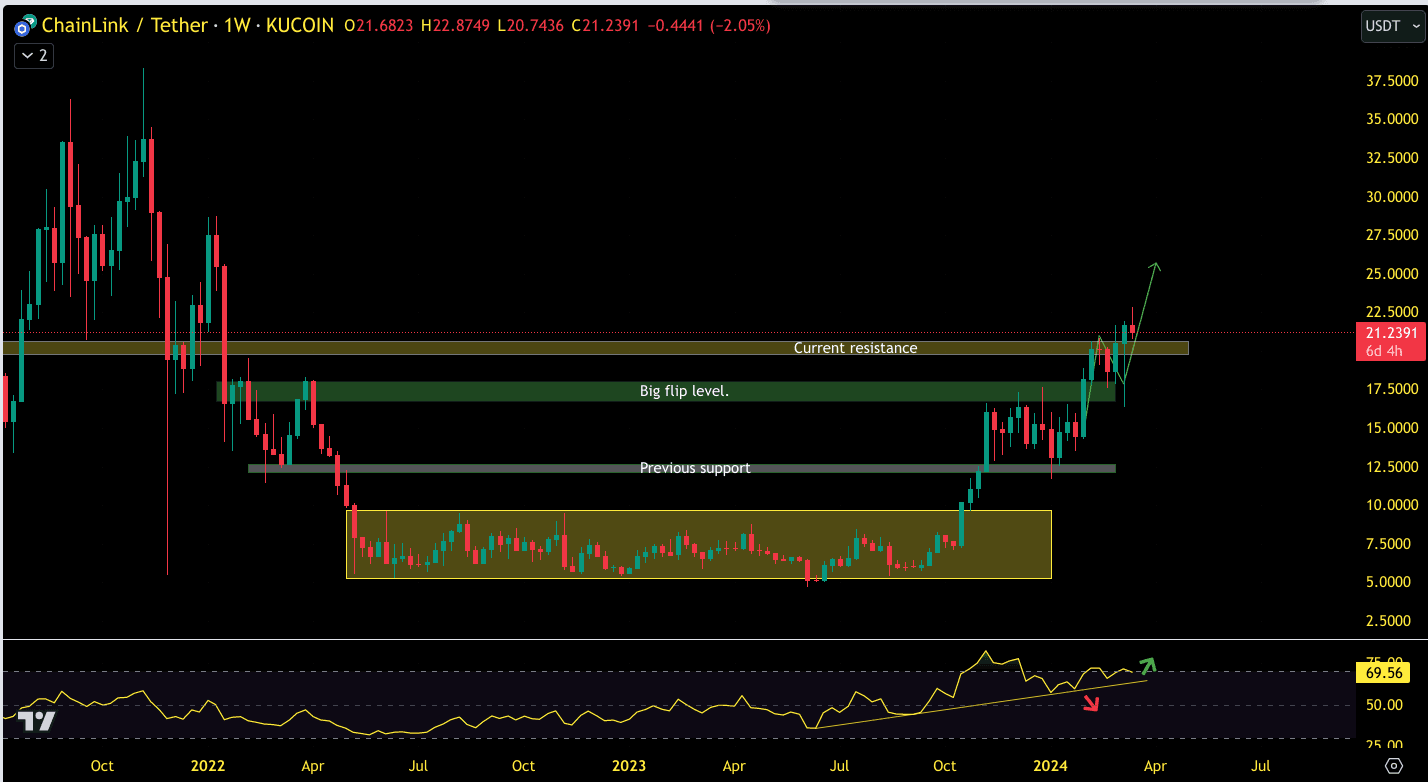The width and height of the screenshot is (1428, 782).
Task: Select the 2024 label on the time axis
Action: tap(1050, 766)
